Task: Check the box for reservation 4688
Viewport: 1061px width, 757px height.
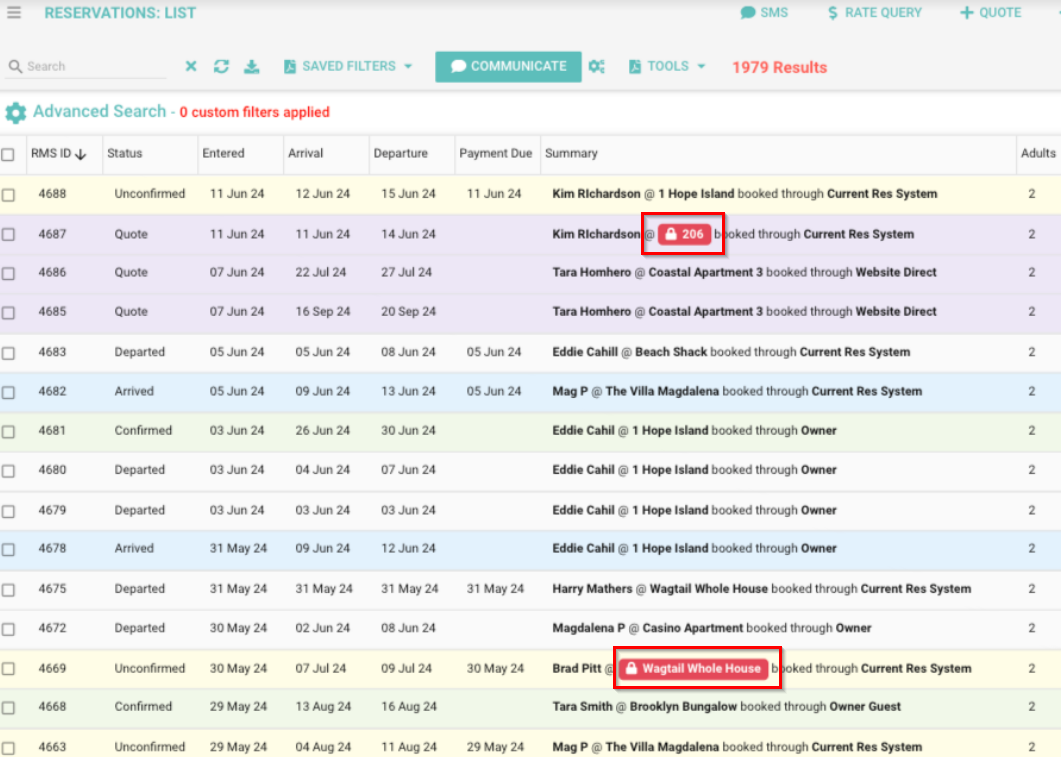Action: 9,195
